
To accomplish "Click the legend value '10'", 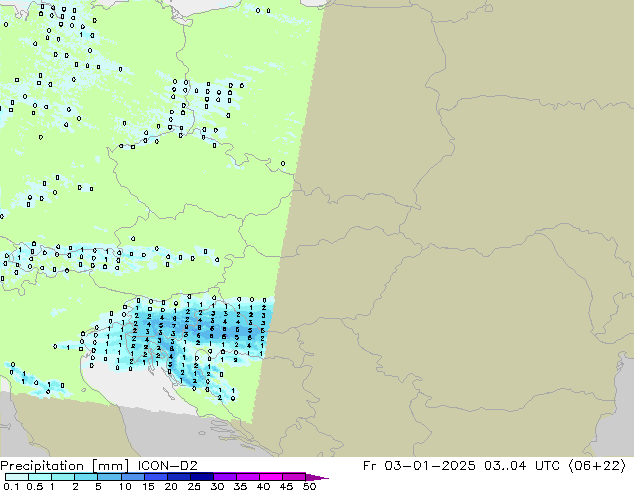I will (125, 486).
